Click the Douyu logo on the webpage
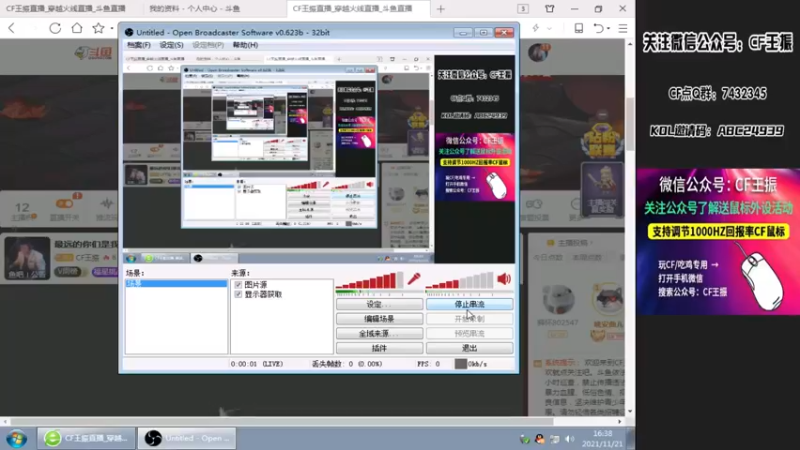This screenshot has width=800, height=450. (x=93, y=53)
